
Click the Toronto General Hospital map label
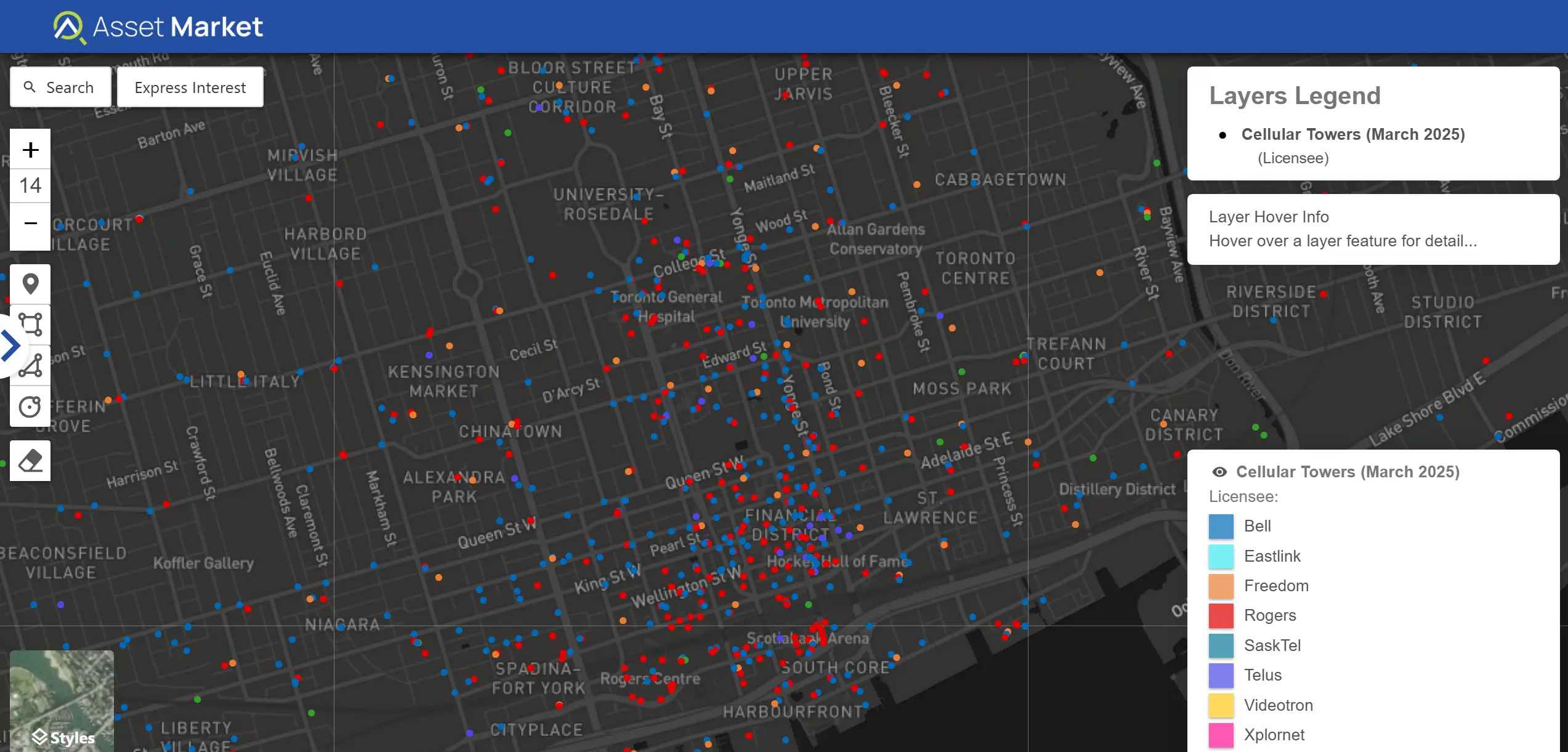coord(666,307)
